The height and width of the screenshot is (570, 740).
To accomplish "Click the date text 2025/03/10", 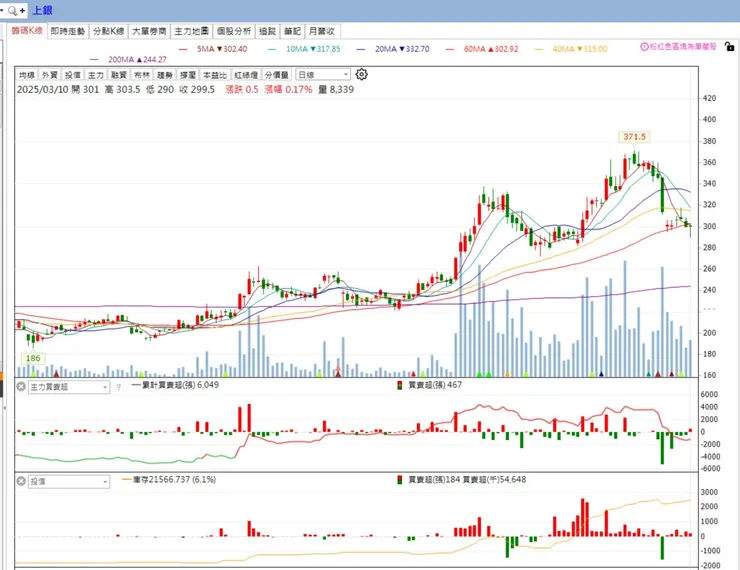I will (43, 89).
